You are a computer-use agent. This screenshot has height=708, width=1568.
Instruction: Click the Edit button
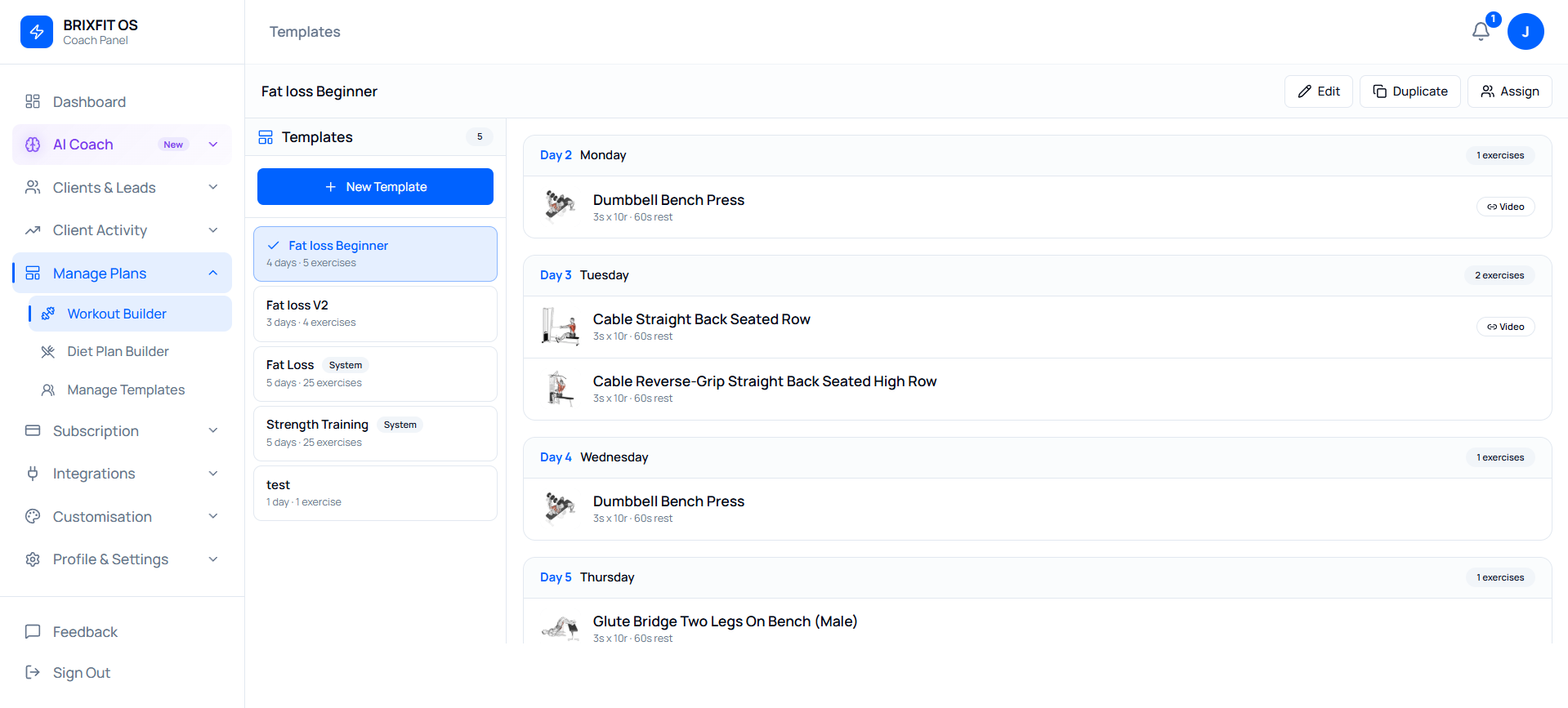[1319, 91]
